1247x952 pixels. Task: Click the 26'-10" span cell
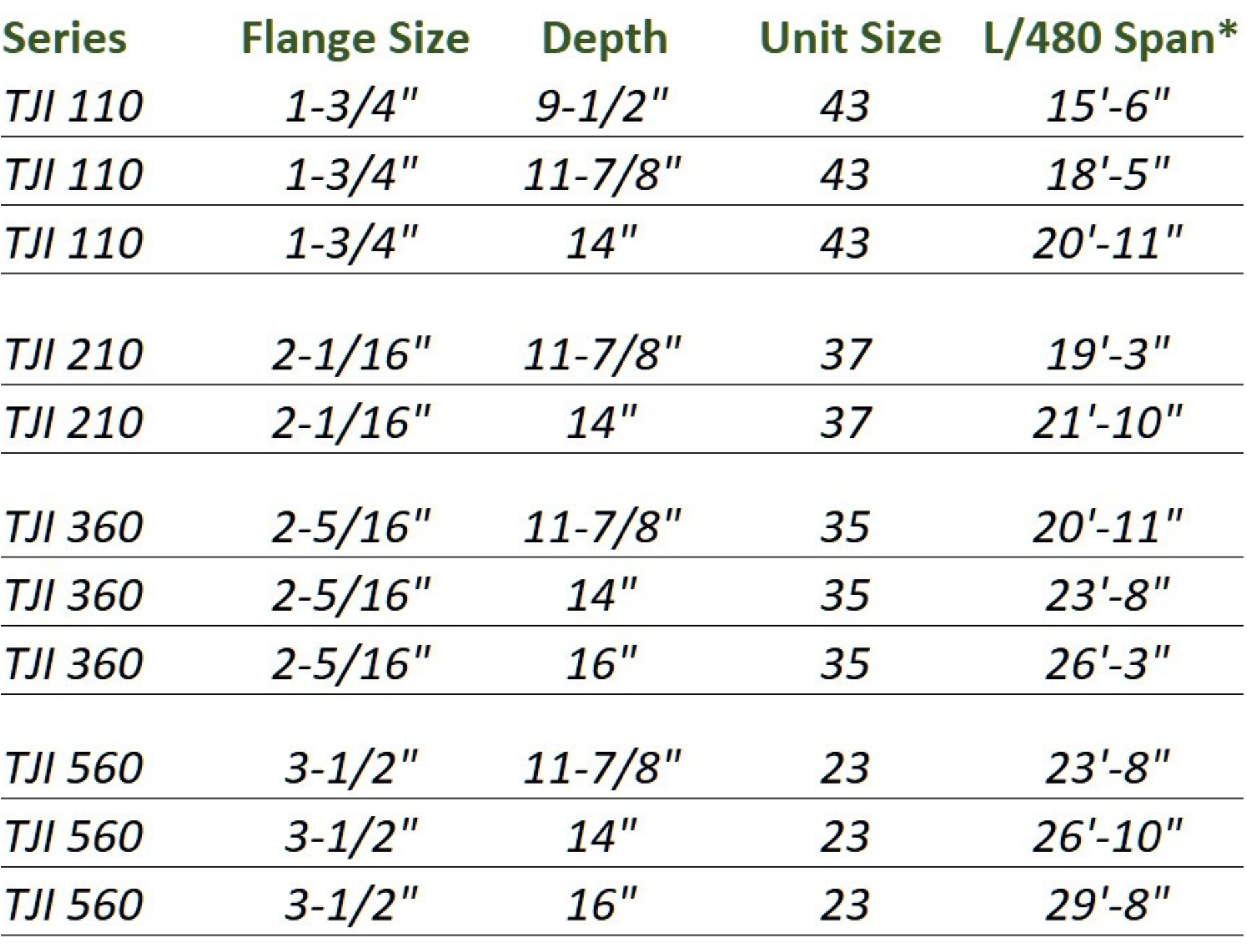point(1108,836)
